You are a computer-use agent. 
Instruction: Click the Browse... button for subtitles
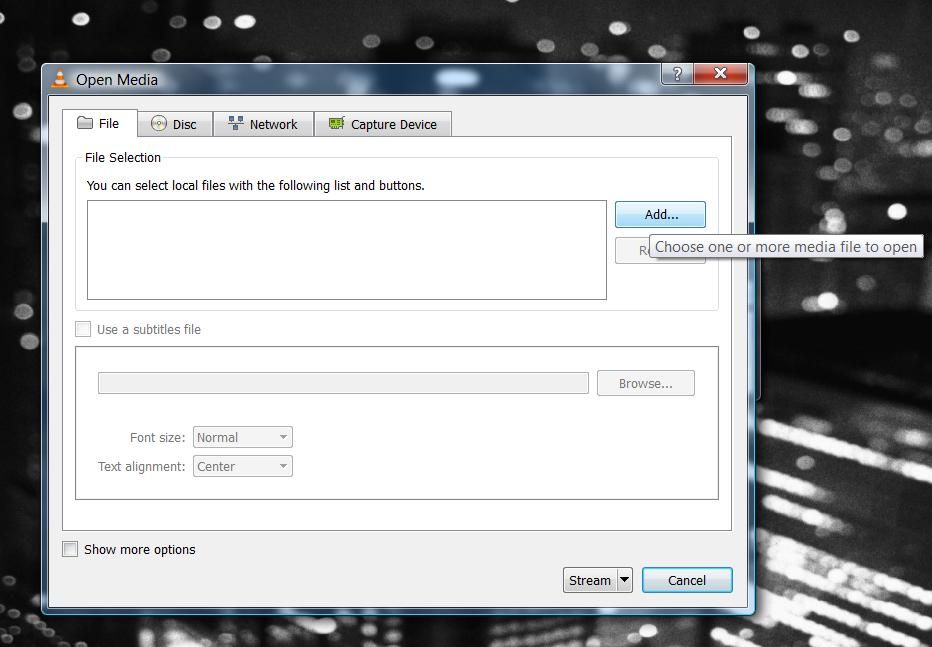tap(645, 383)
